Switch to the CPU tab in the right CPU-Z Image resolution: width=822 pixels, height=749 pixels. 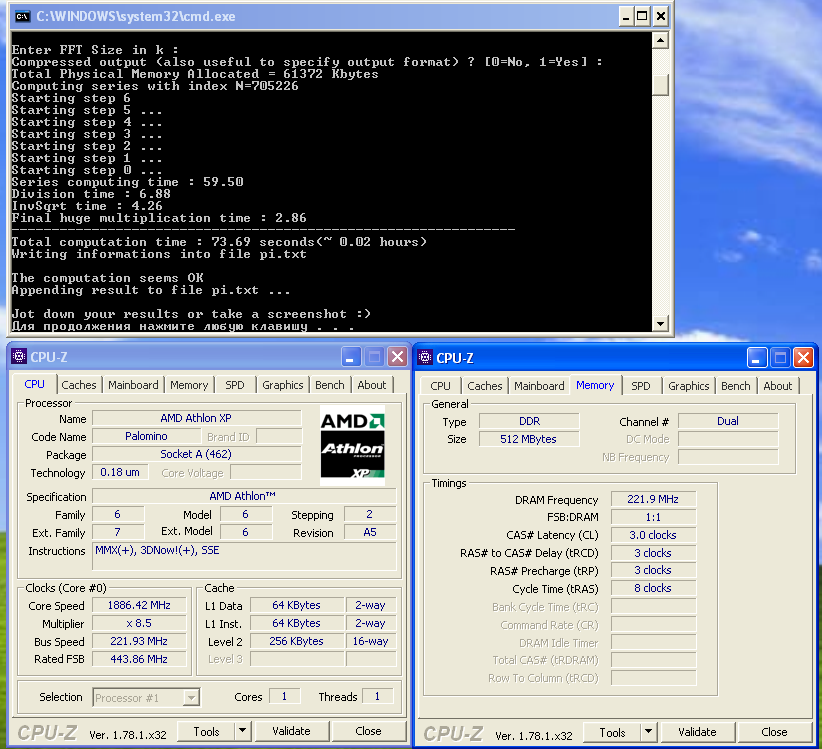tap(440, 386)
